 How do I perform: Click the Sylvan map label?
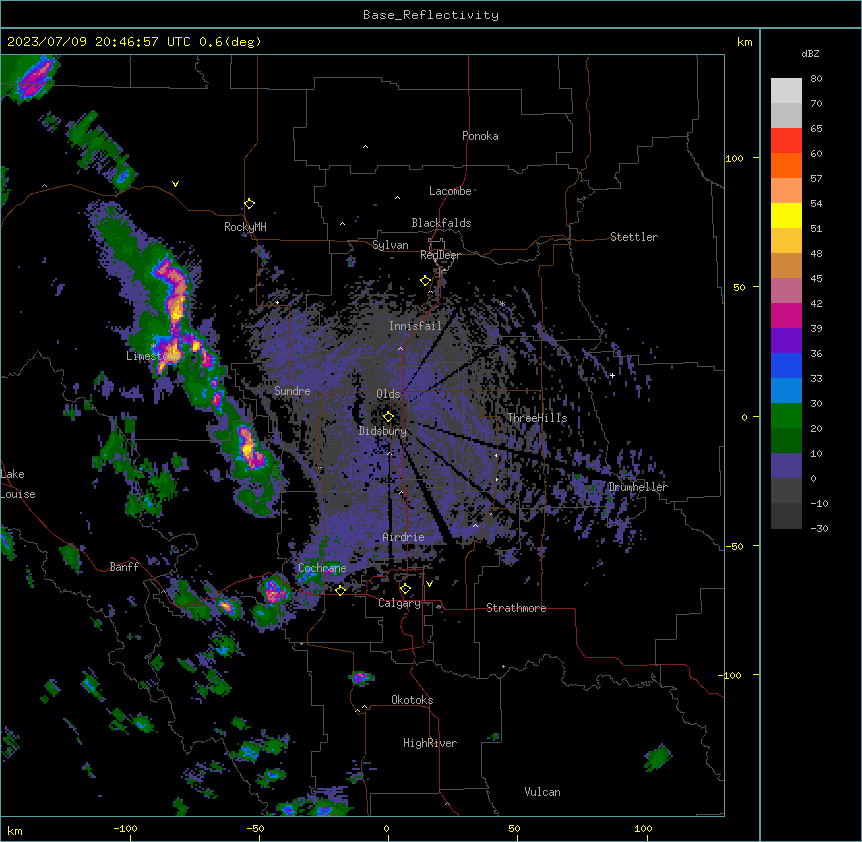[x=390, y=245]
